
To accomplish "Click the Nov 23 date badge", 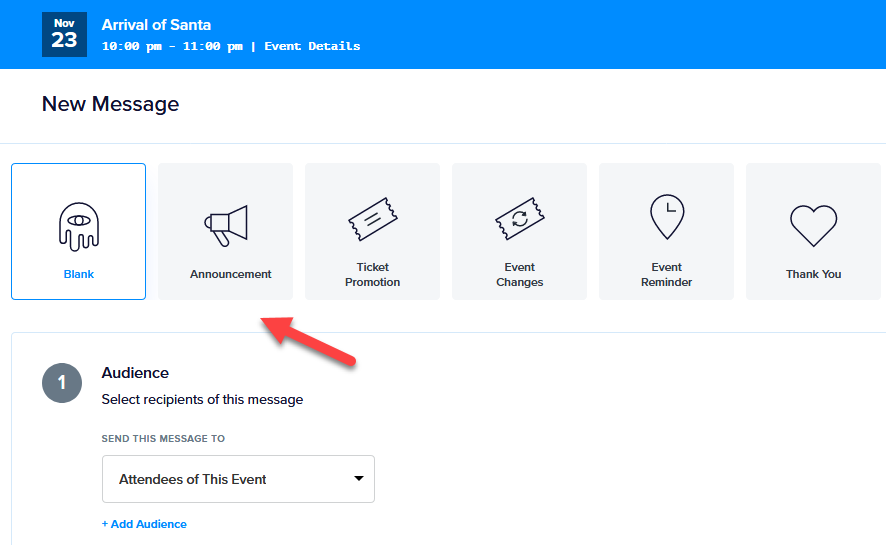I will tap(64, 34).
